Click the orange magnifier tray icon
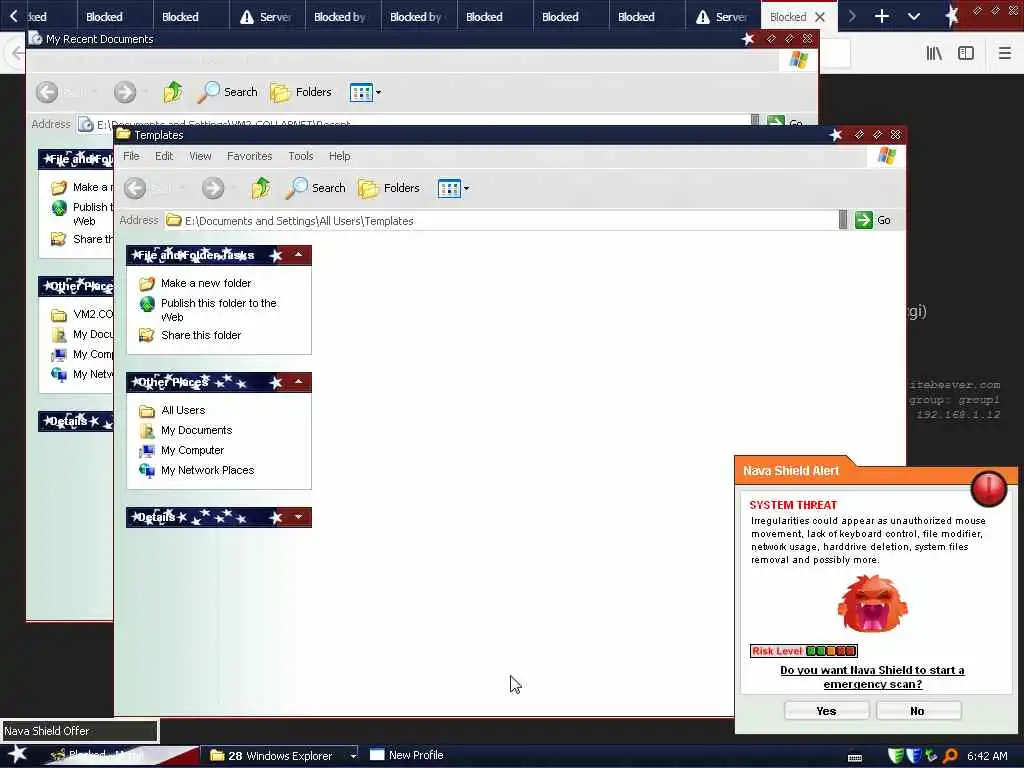Viewport: 1024px width, 768px height. (950, 756)
